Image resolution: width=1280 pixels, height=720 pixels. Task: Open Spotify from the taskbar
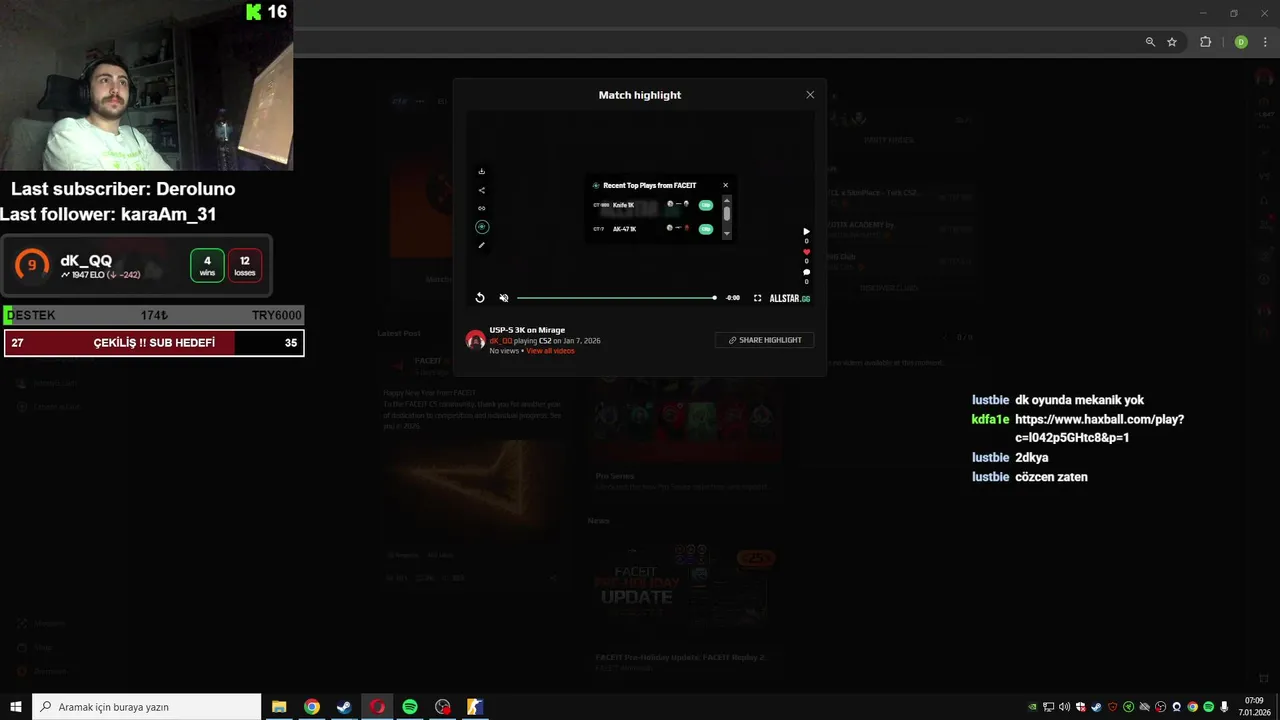[x=410, y=707]
